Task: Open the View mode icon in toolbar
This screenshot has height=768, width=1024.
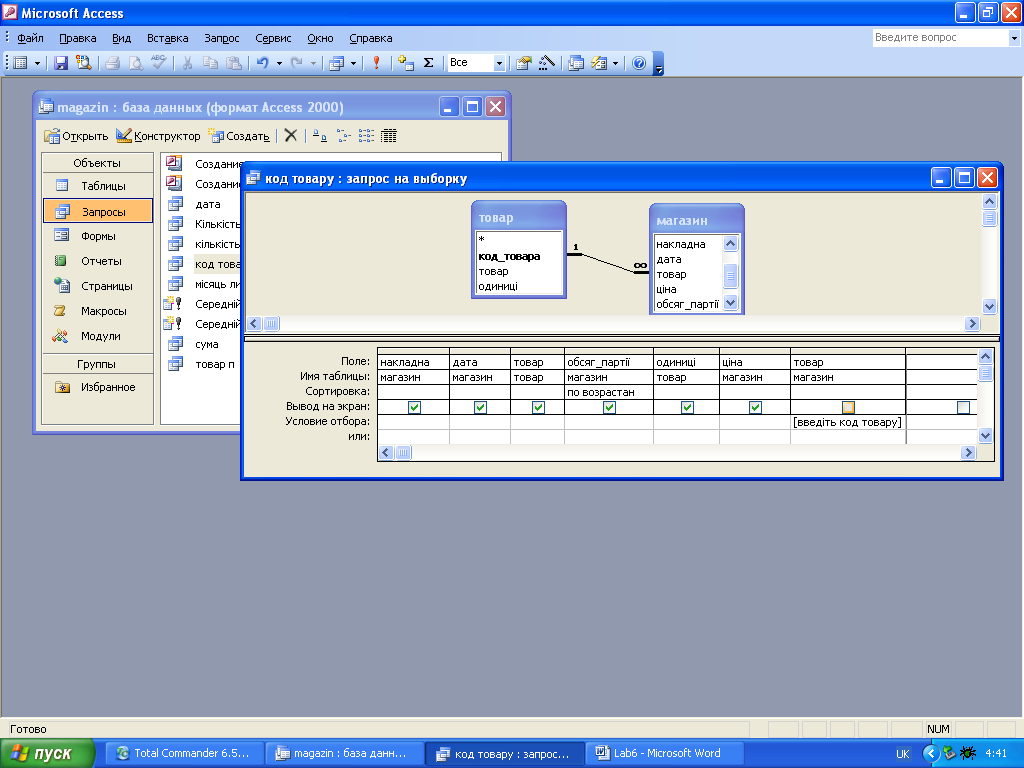Action: [x=20, y=63]
